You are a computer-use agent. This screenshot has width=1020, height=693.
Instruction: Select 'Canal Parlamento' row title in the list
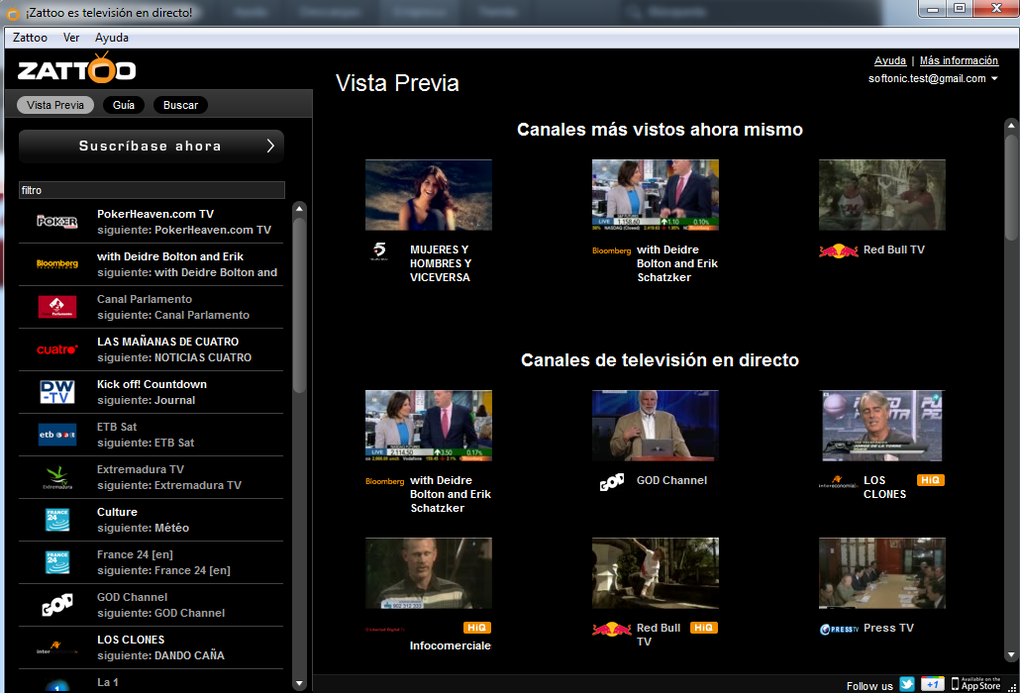coord(144,299)
